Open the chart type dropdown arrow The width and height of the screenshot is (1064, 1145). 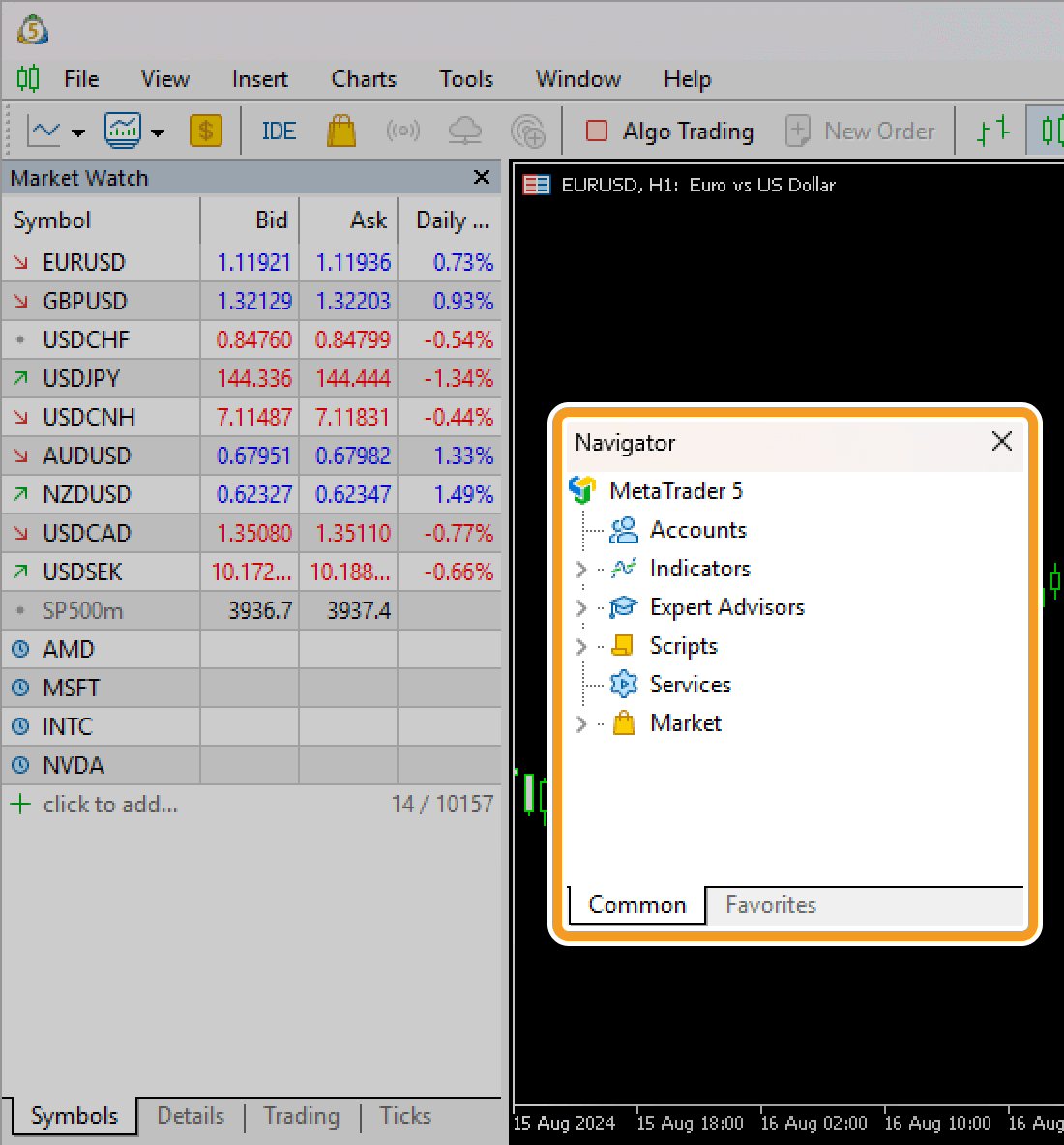tap(76, 131)
